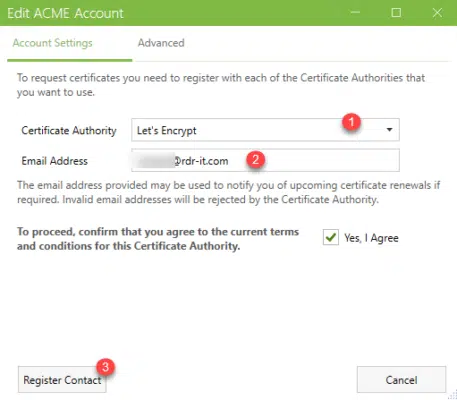Maximize the Edit ACME Account window

pos(396,13)
